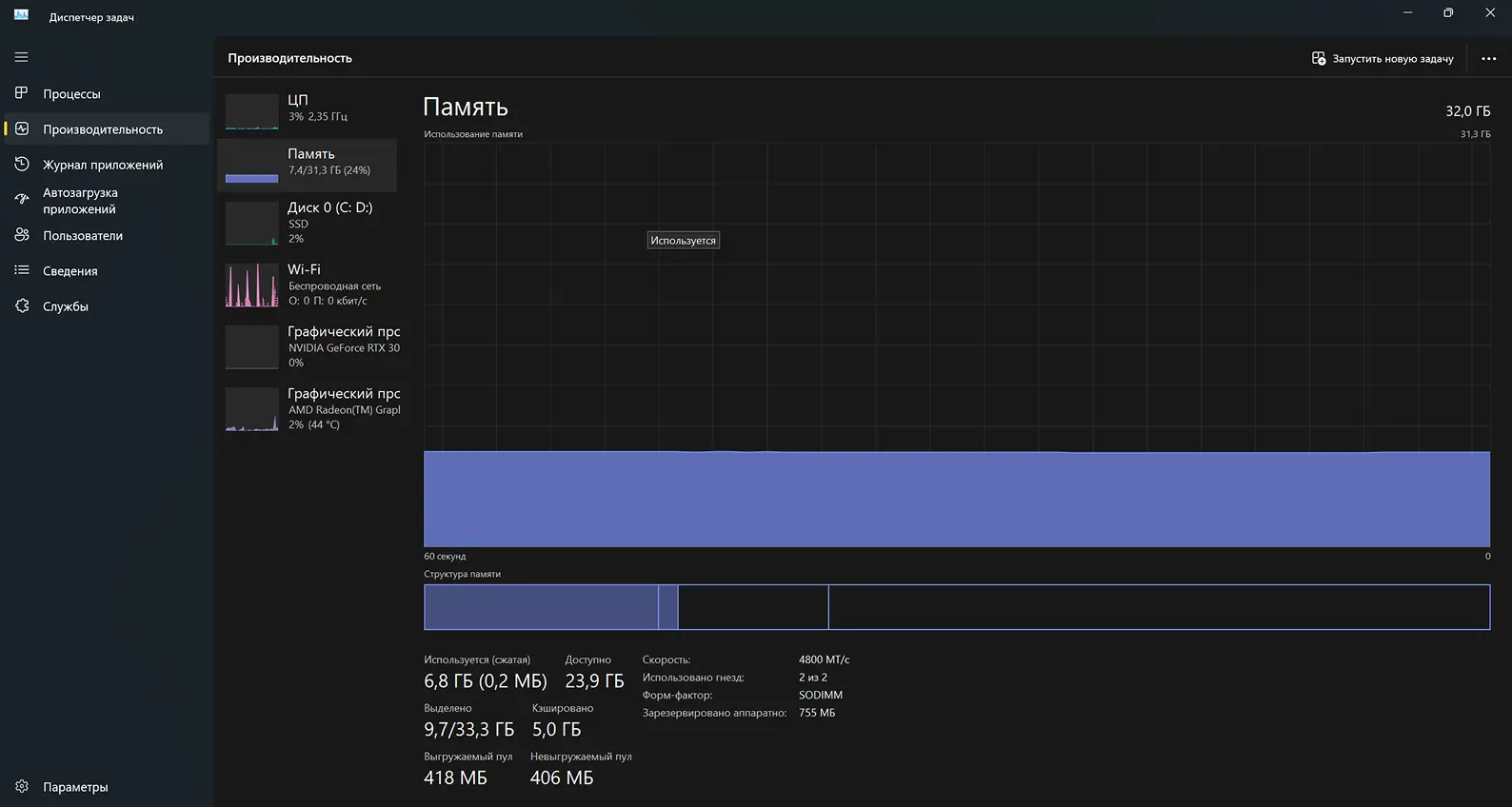Click the Users people icon
Image resolution: width=1512 pixels, height=807 pixels.
tap(22, 235)
